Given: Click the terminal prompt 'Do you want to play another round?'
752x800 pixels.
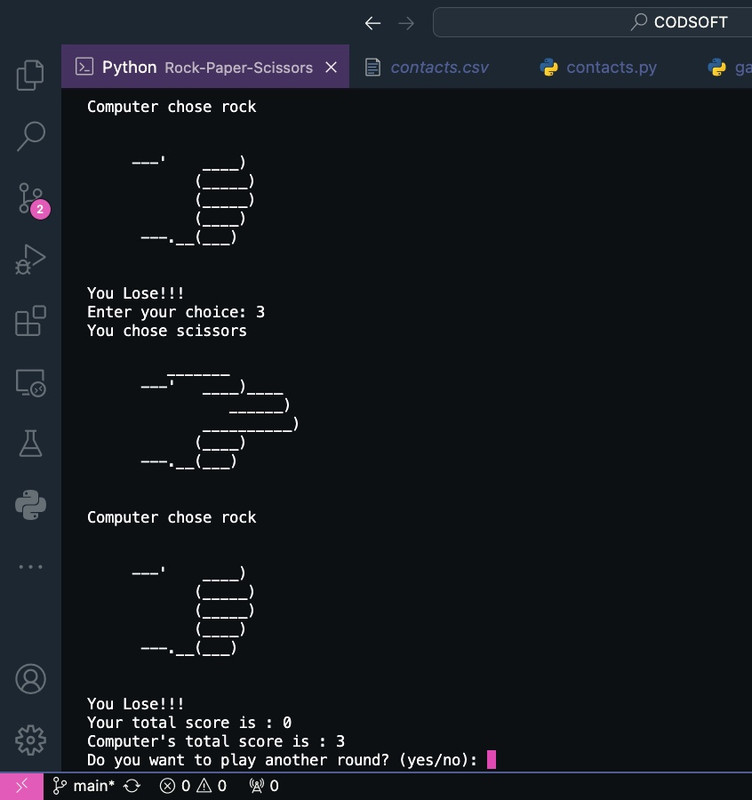Looking at the screenshot, I should click(x=238, y=760).
